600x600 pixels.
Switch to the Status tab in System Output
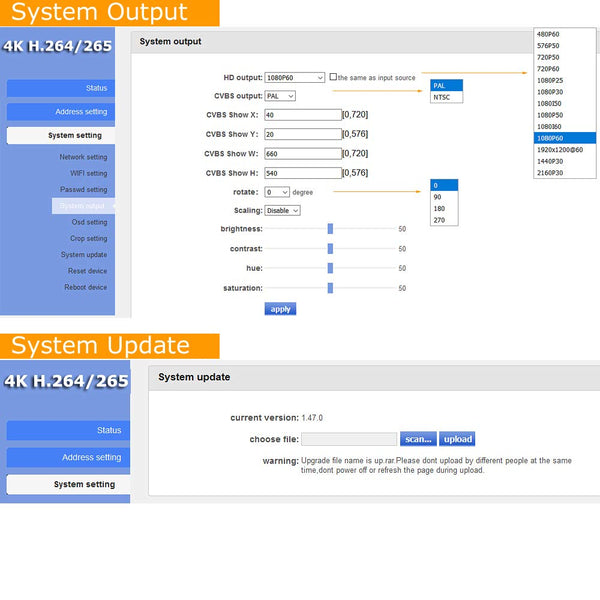click(62, 88)
